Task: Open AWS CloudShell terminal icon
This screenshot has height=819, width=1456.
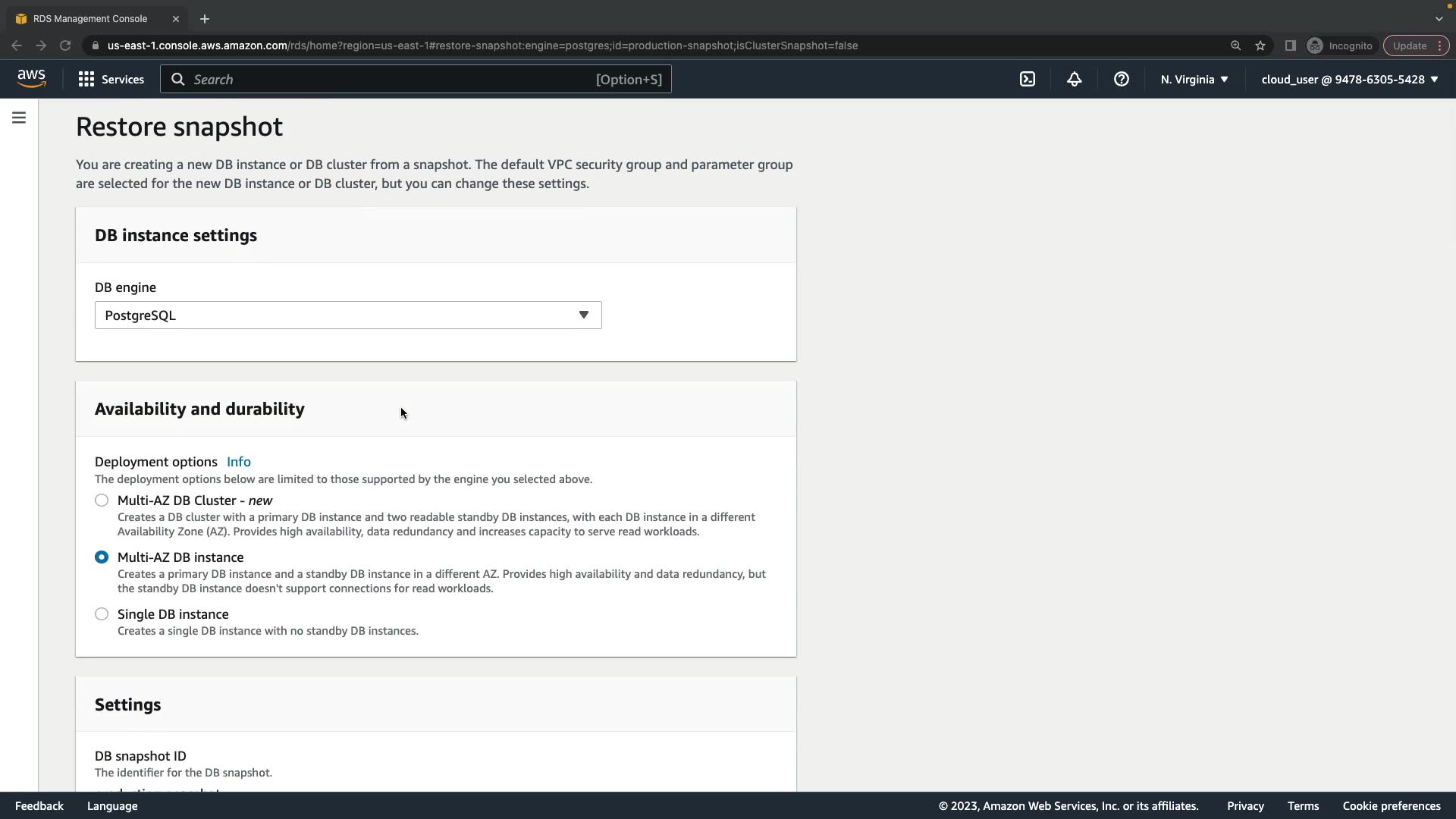Action: point(1027,79)
